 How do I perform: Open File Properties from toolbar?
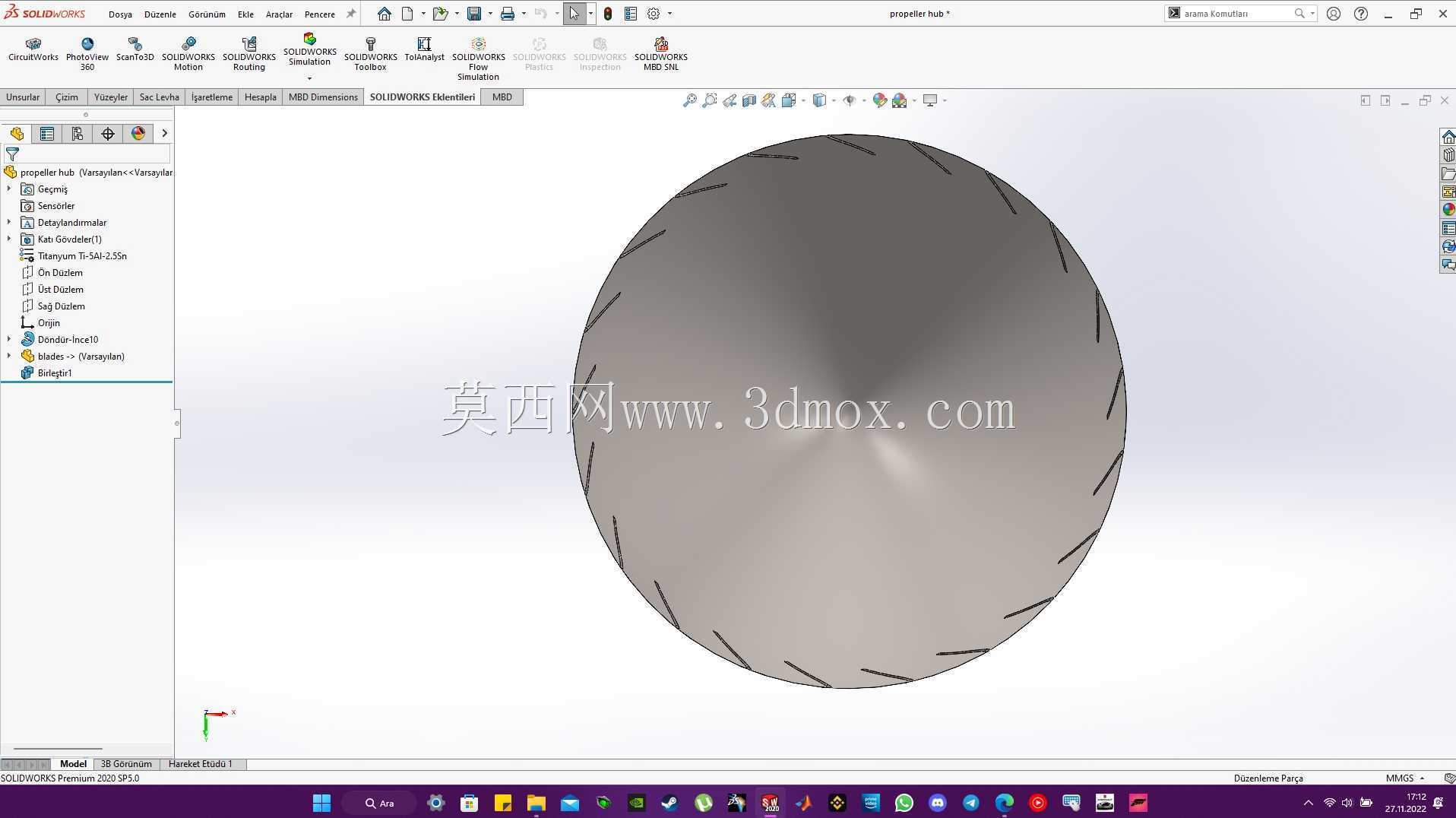(631, 14)
